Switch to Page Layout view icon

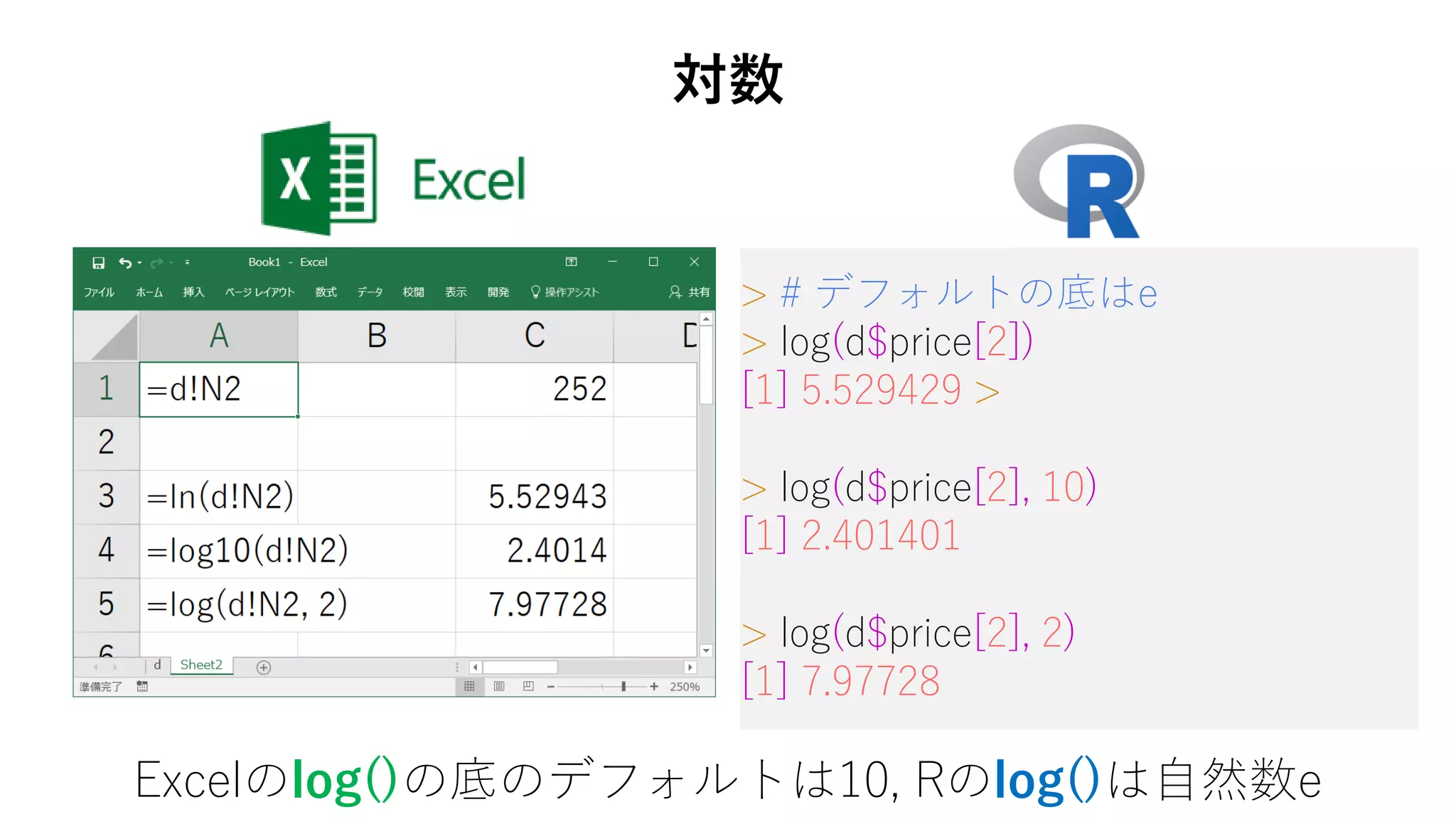(499, 687)
